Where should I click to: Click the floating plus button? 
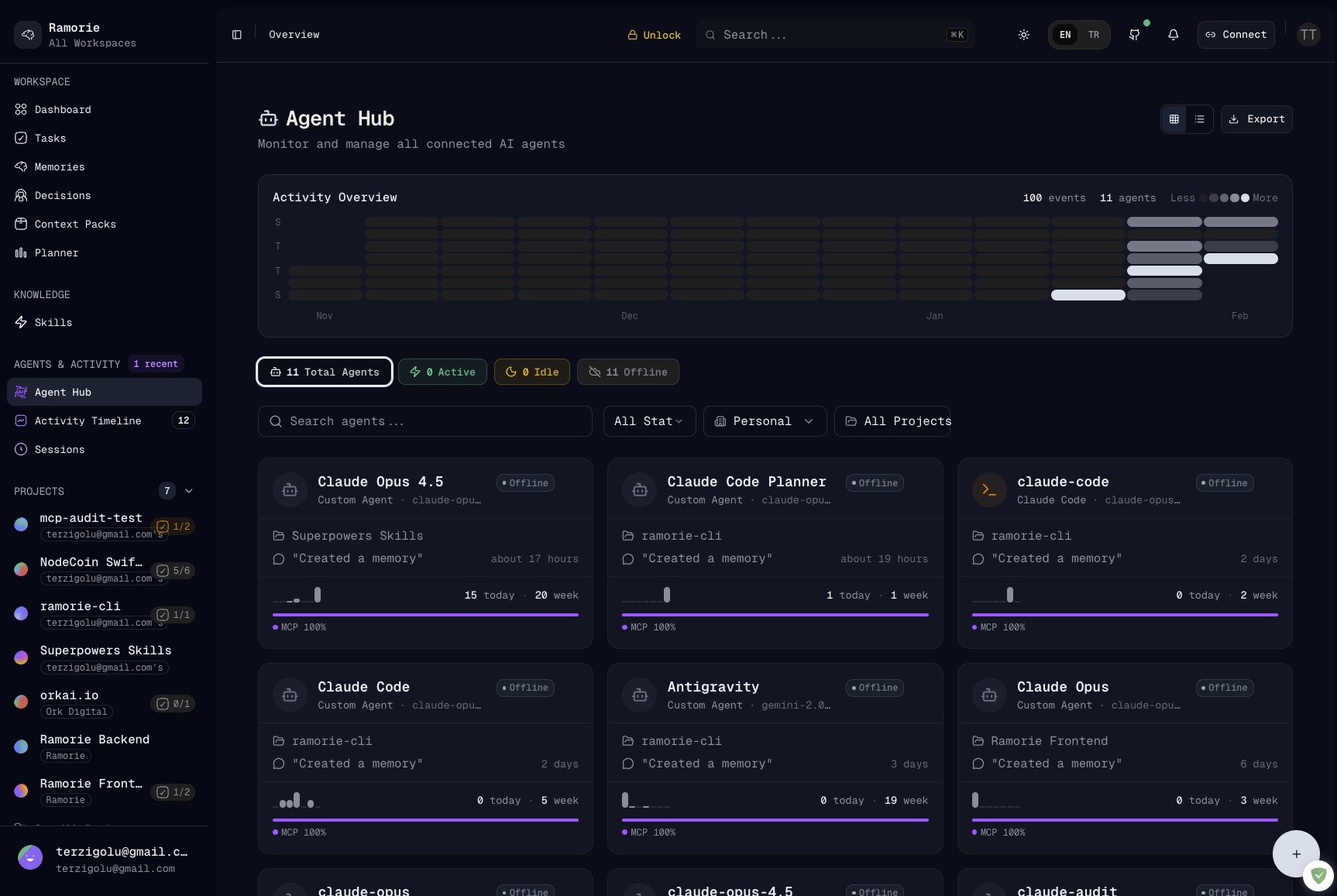click(1296, 853)
